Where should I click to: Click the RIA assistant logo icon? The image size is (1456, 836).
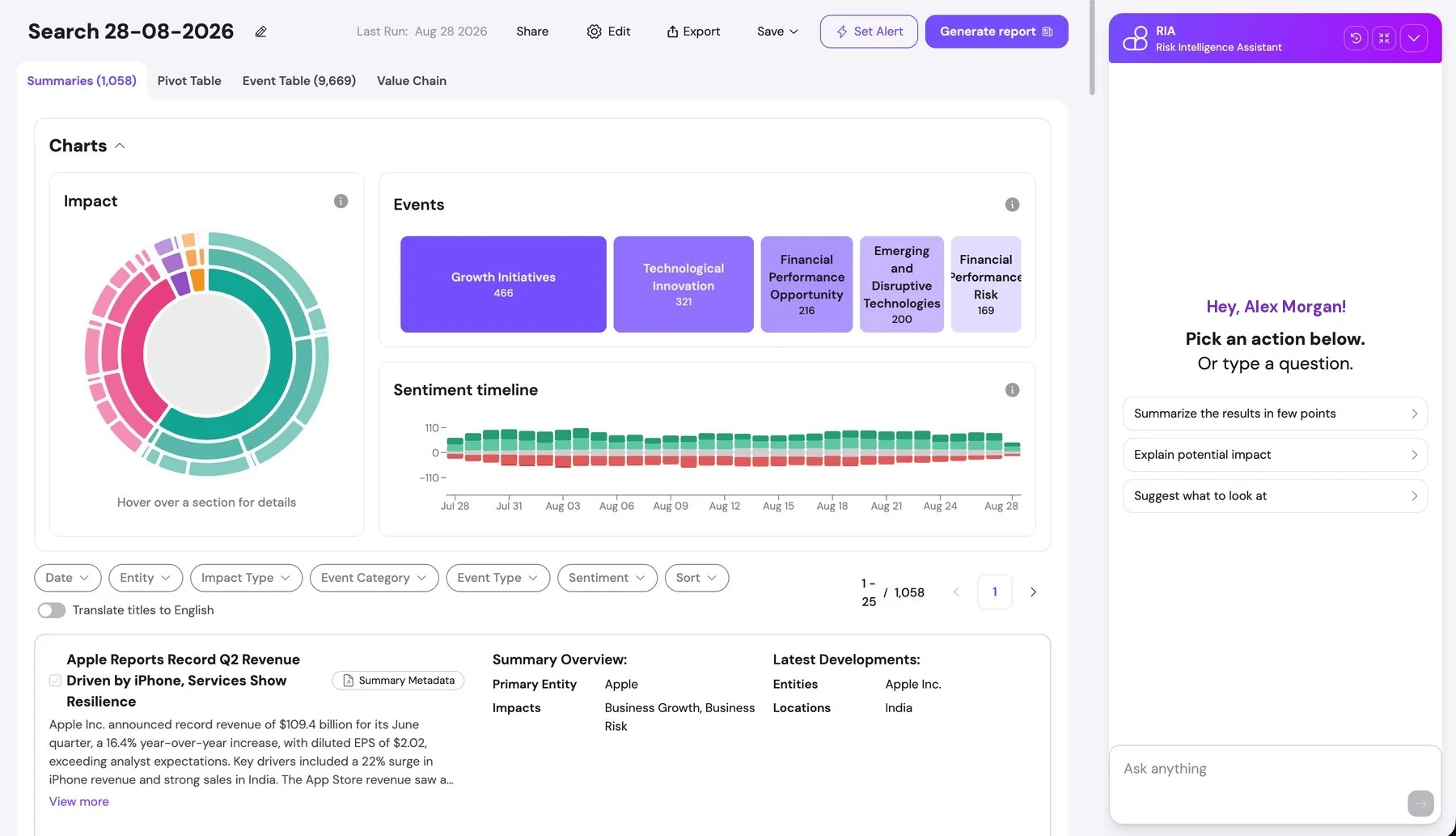[x=1135, y=38]
